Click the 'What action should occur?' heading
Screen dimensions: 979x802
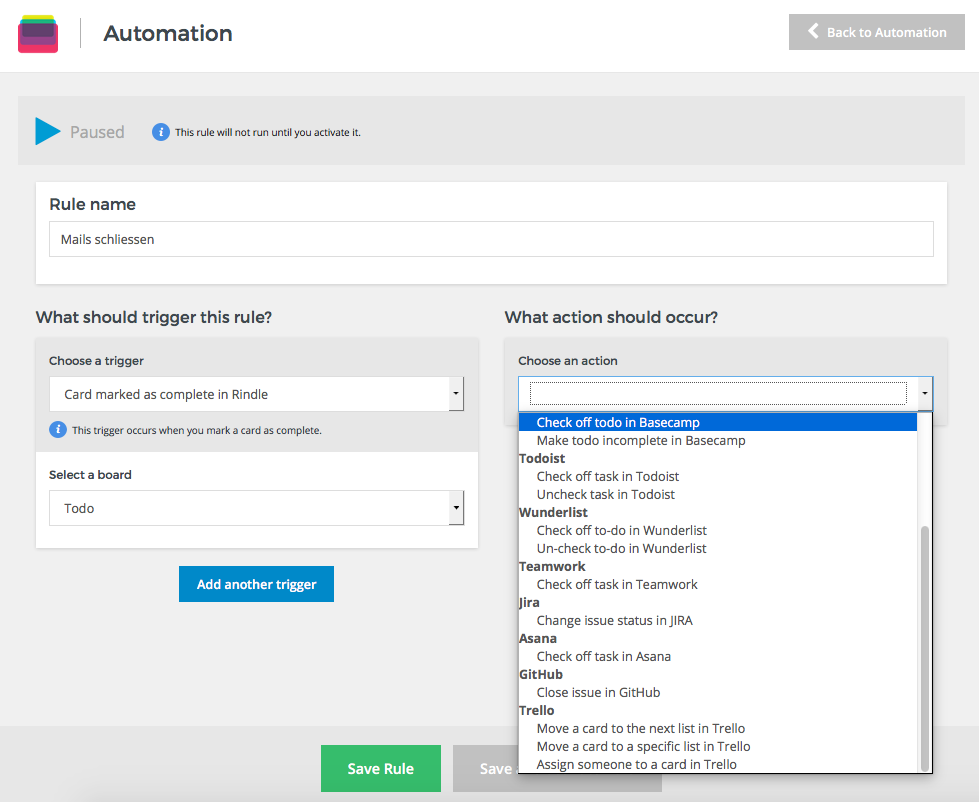pos(611,317)
